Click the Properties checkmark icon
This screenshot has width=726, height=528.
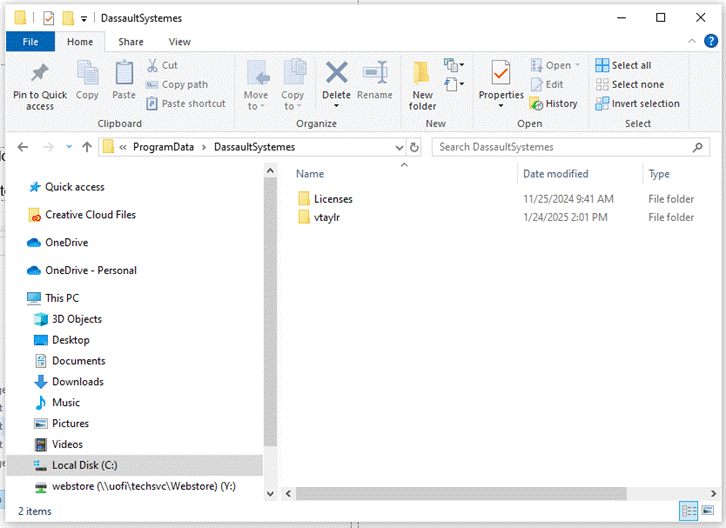[501, 73]
